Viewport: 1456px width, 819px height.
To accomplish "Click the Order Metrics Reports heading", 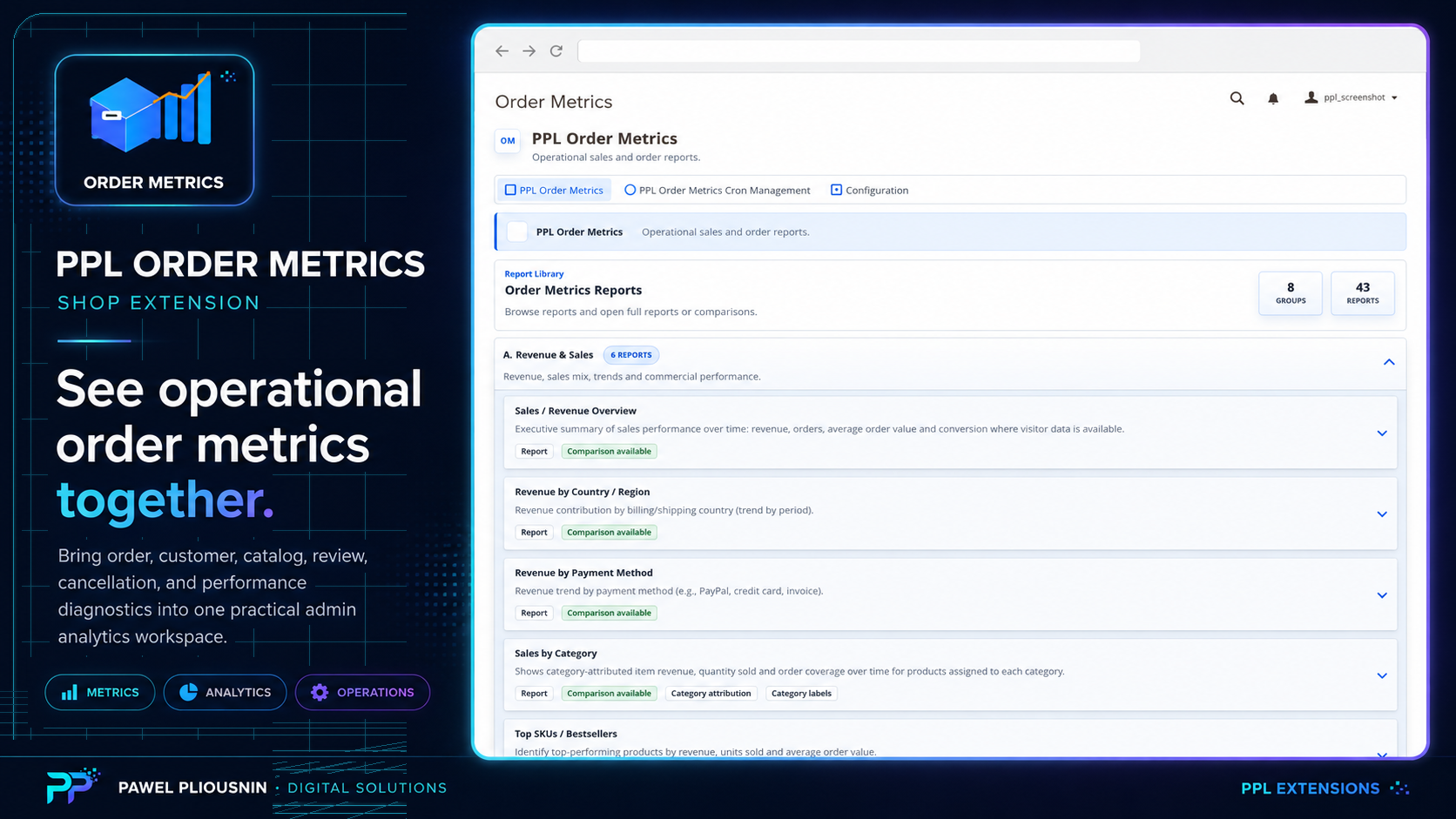I will click(x=573, y=291).
